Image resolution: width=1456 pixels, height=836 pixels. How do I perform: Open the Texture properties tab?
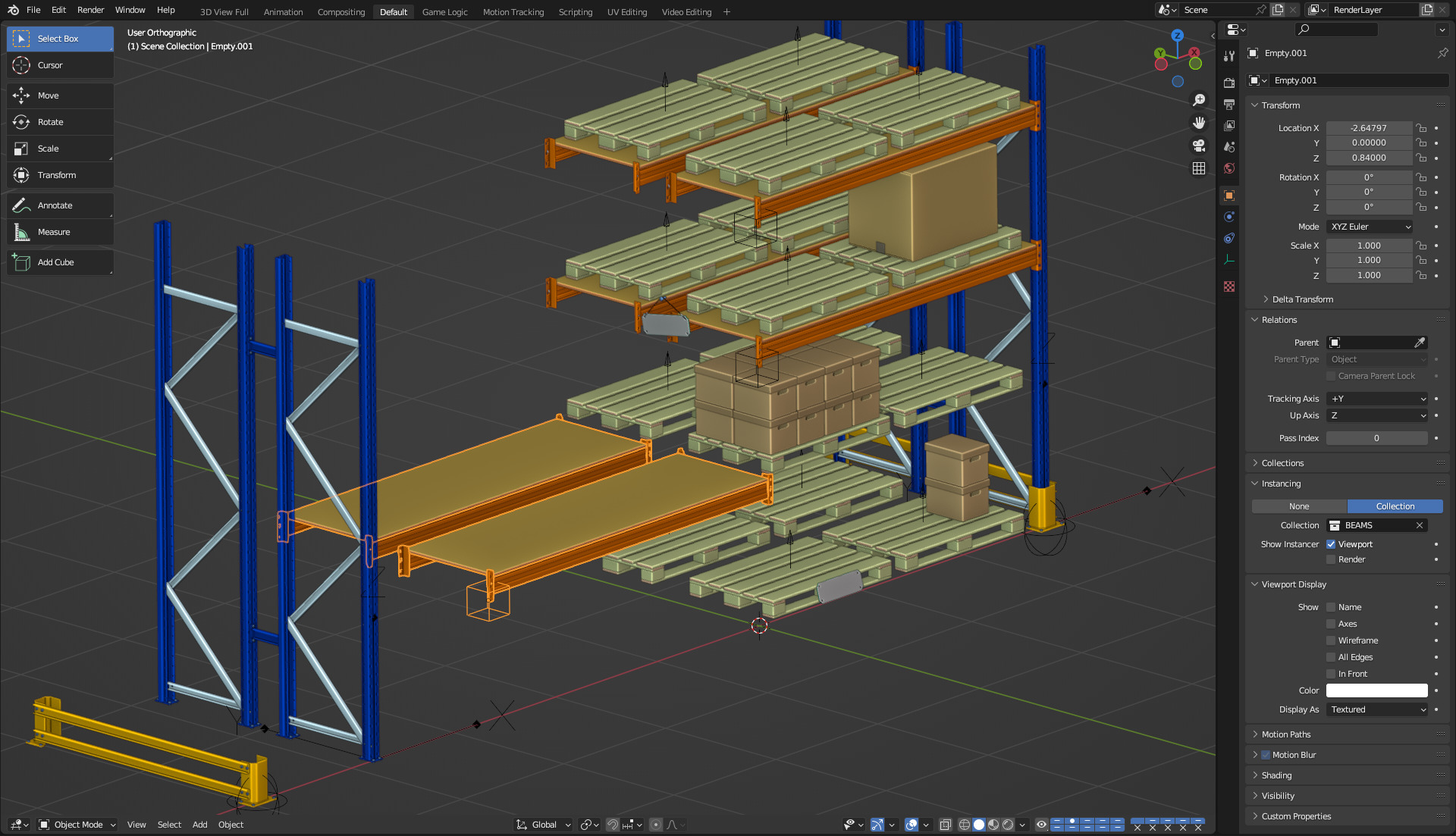[1229, 286]
